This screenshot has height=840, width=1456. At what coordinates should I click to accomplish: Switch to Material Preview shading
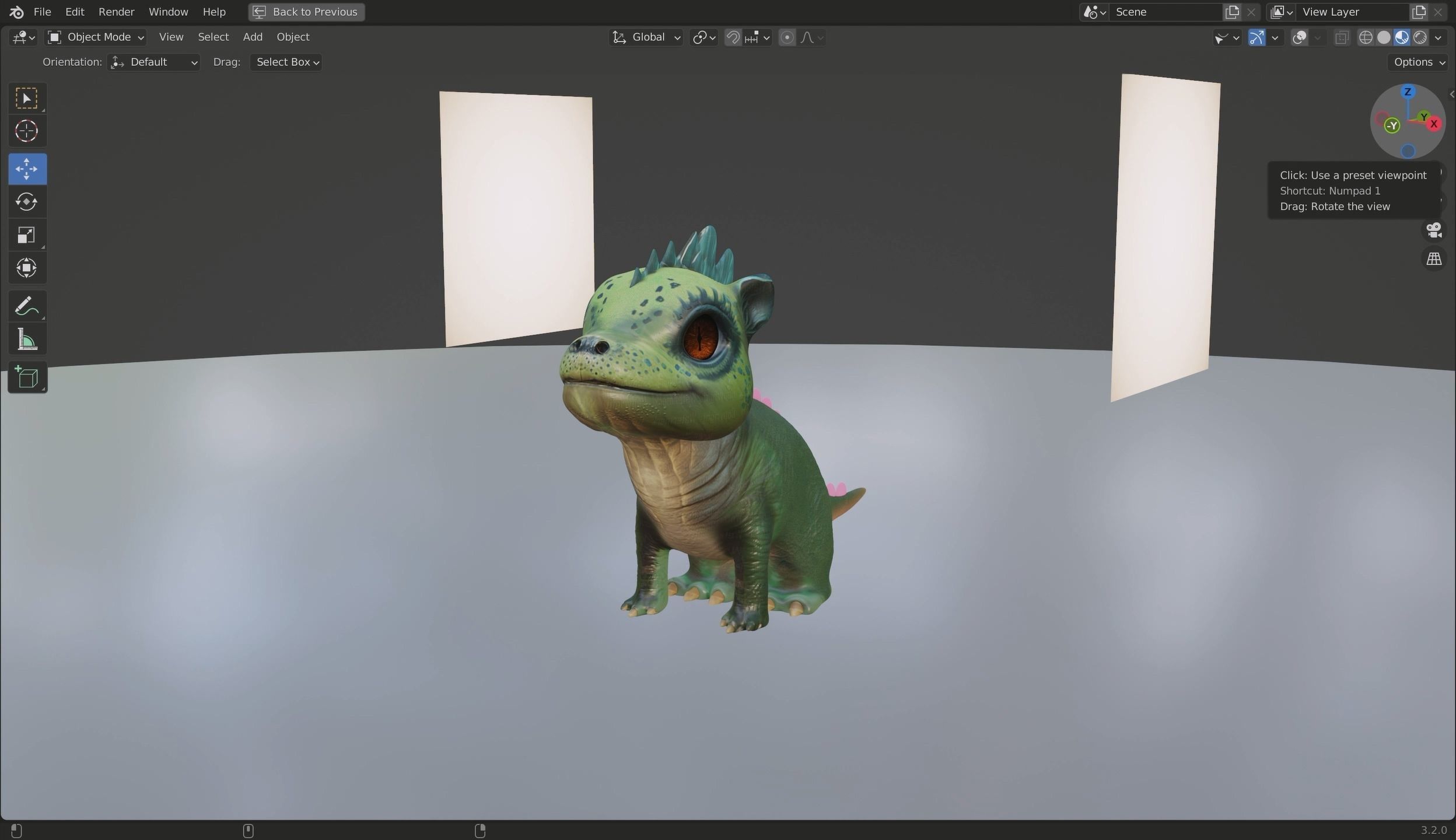pos(1401,37)
